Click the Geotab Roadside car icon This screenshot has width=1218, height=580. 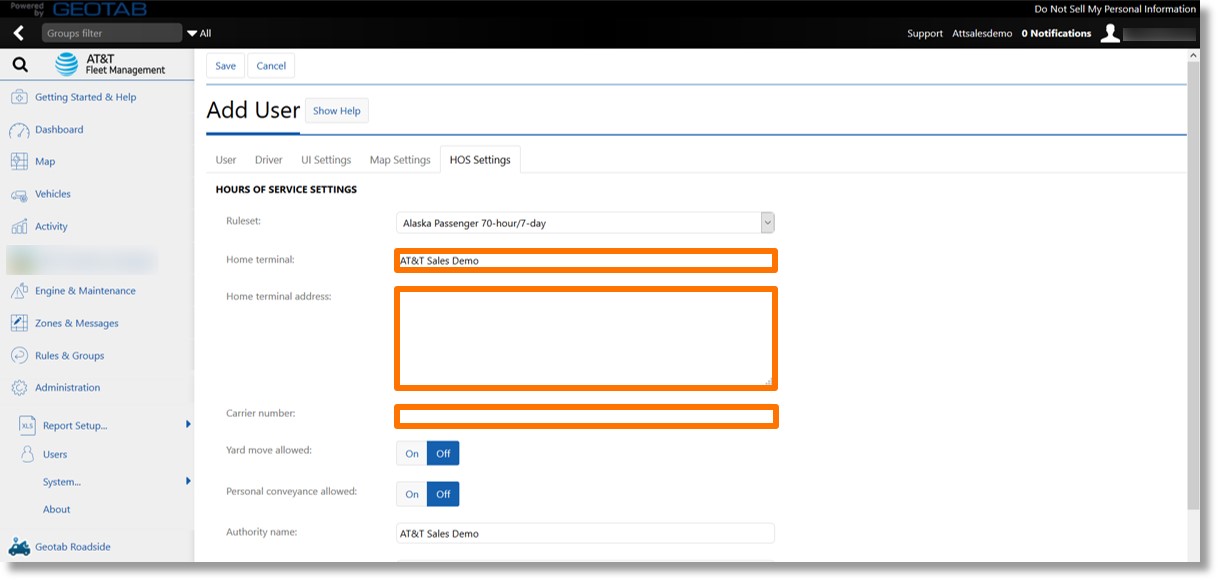tap(18, 547)
